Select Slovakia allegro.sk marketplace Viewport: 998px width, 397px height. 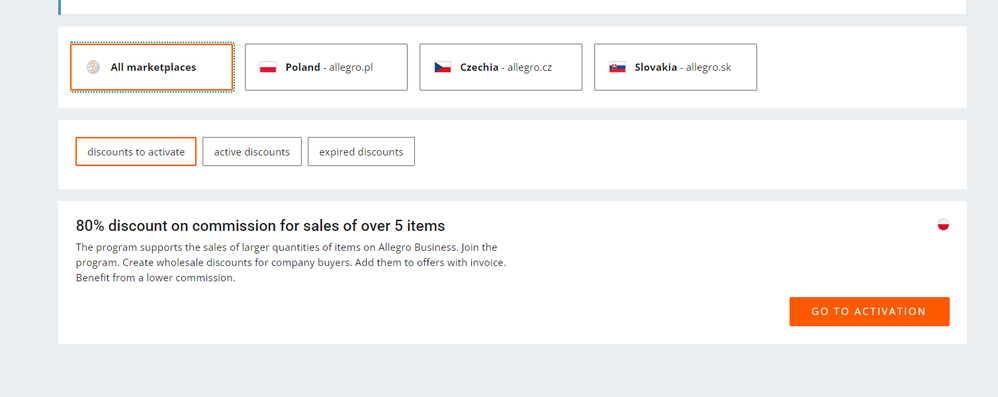(x=675, y=67)
